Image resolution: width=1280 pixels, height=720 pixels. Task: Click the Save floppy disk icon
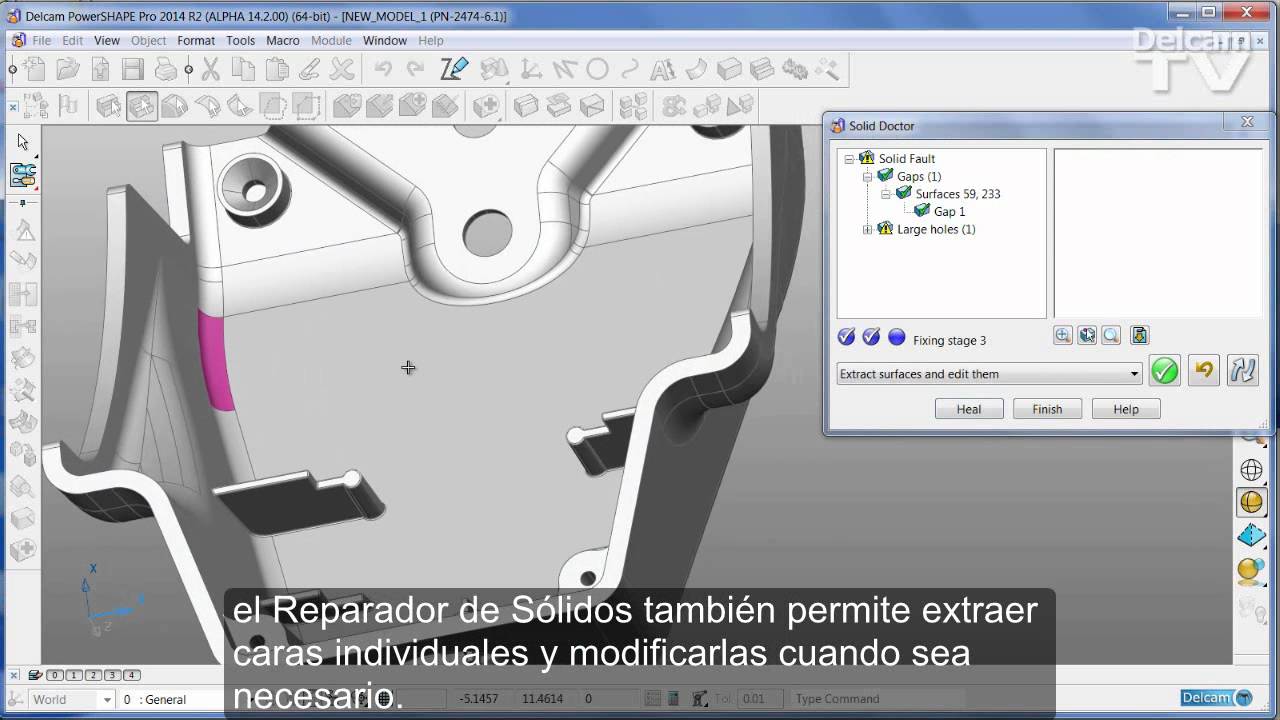click(133, 69)
